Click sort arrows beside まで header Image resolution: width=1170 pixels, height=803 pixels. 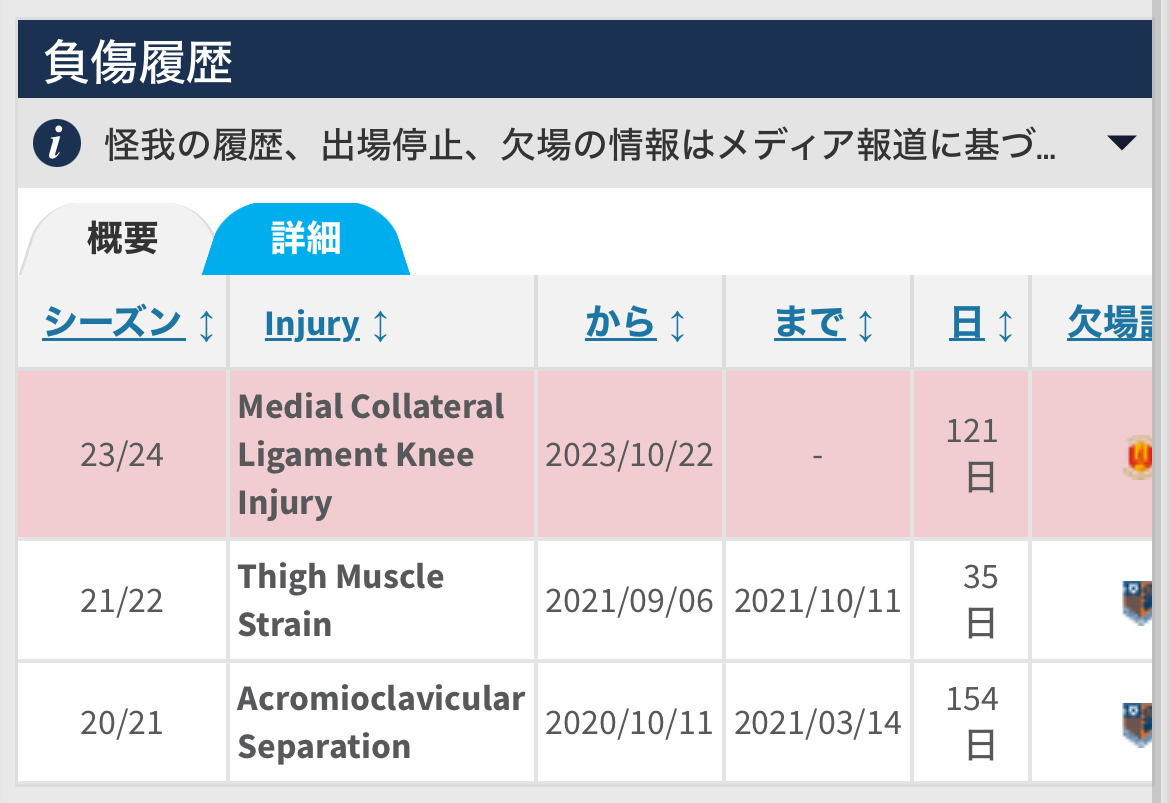[866, 325]
